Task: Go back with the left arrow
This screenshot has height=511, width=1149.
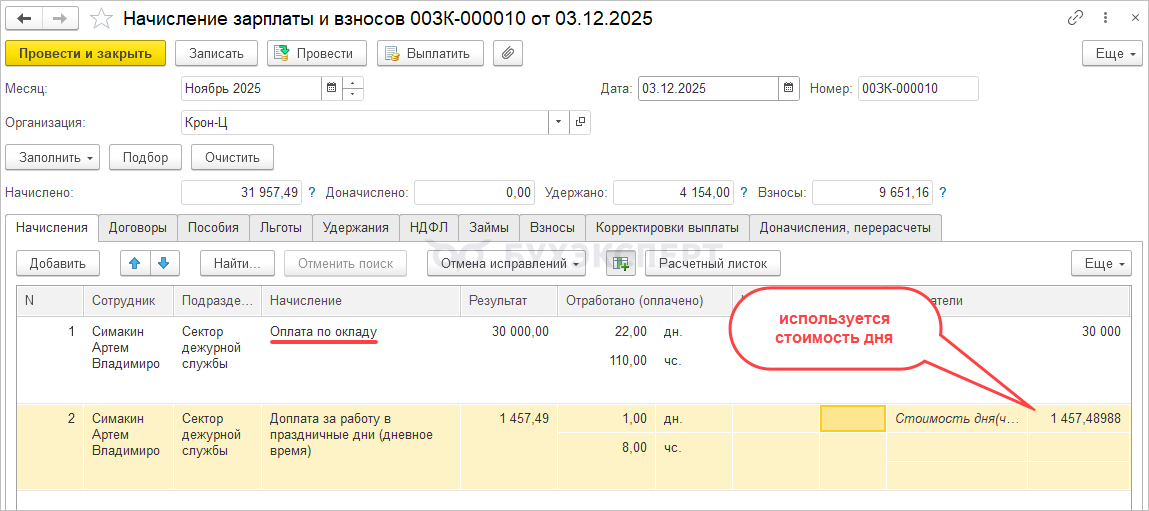Action: click(x=24, y=18)
